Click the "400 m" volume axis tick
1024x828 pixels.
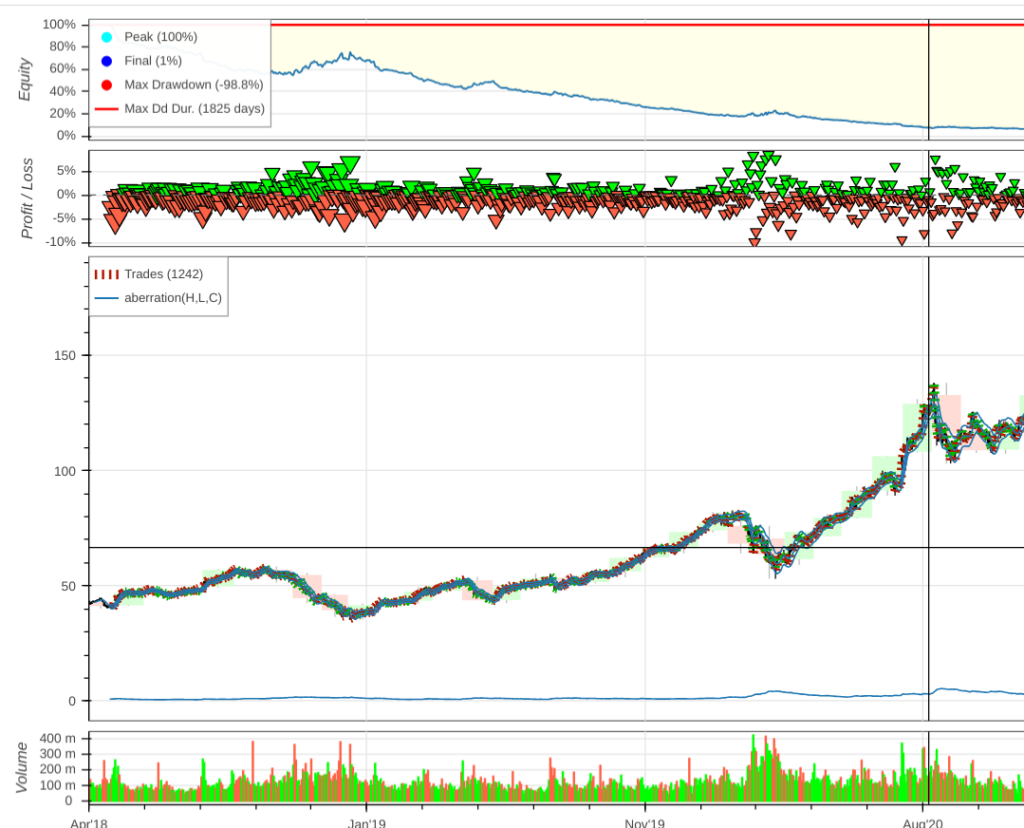point(58,738)
